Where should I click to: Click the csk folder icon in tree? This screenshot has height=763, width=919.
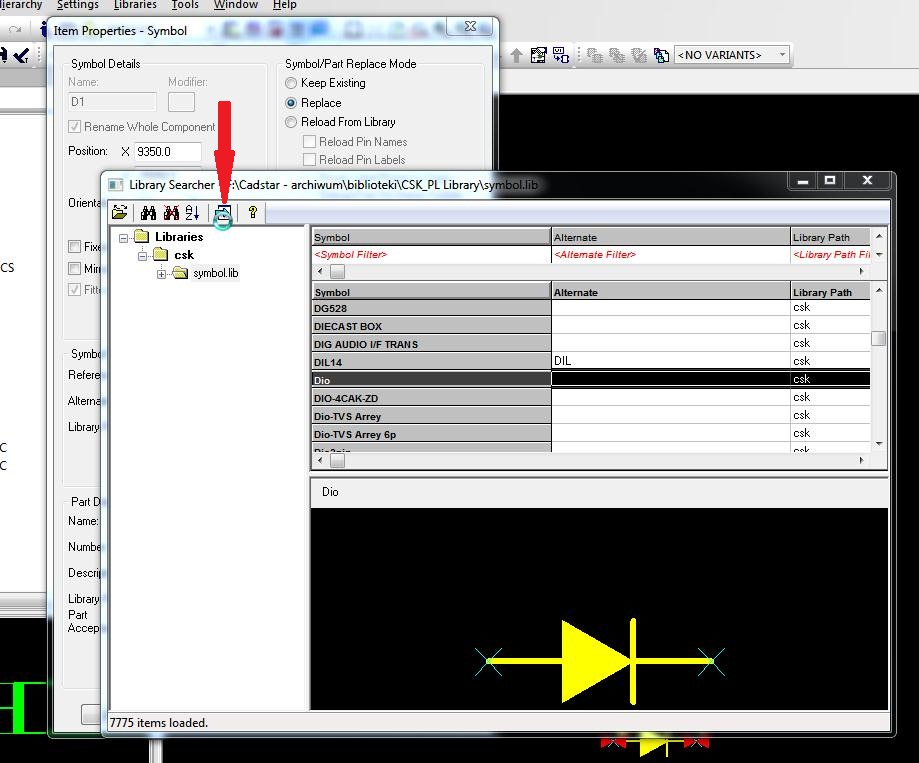tap(161, 254)
